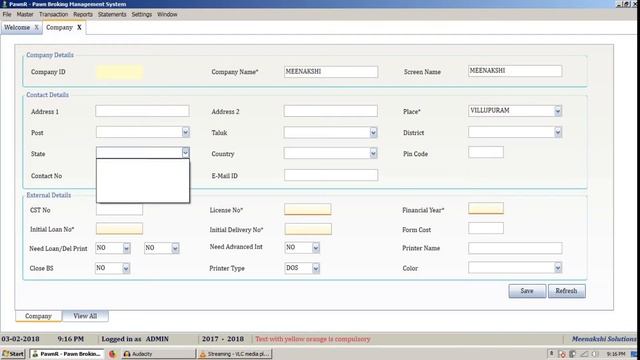Expand the Place dropdown

[558, 111]
